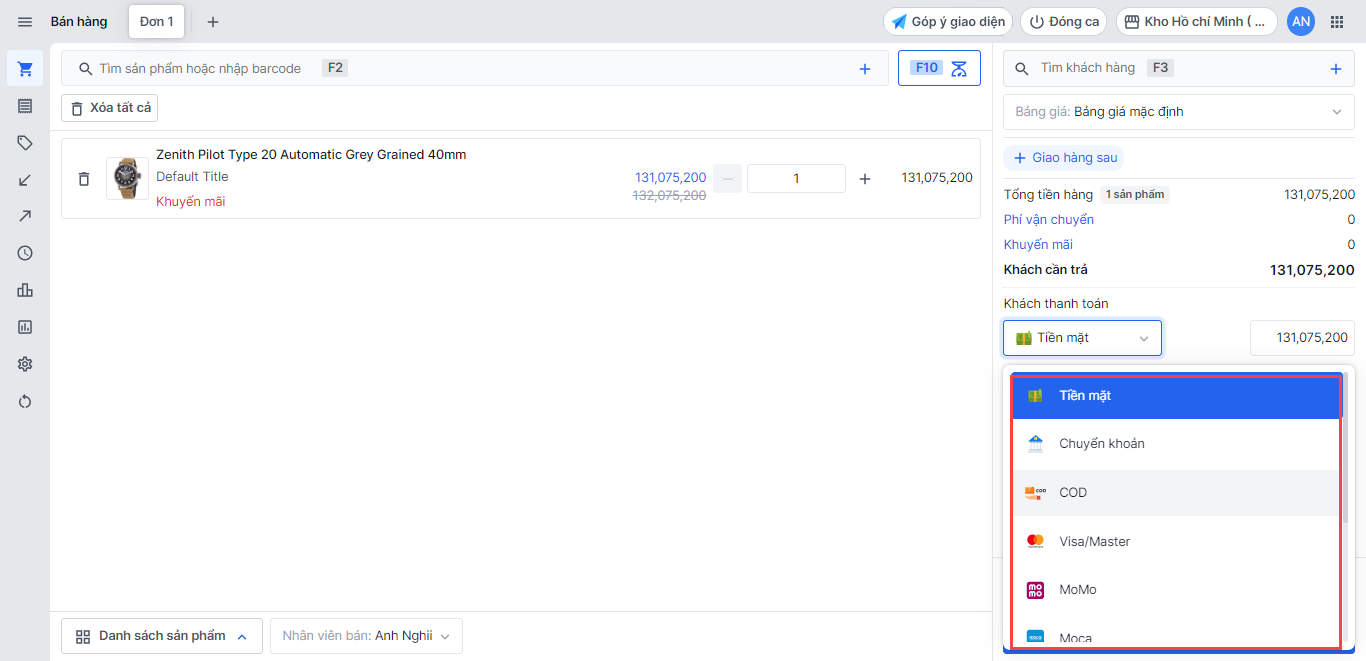Screen dimensions: 1366x661
Task: Collapse the Tiền mặt payment dropdown
Action: click(x=1082, y=338)
